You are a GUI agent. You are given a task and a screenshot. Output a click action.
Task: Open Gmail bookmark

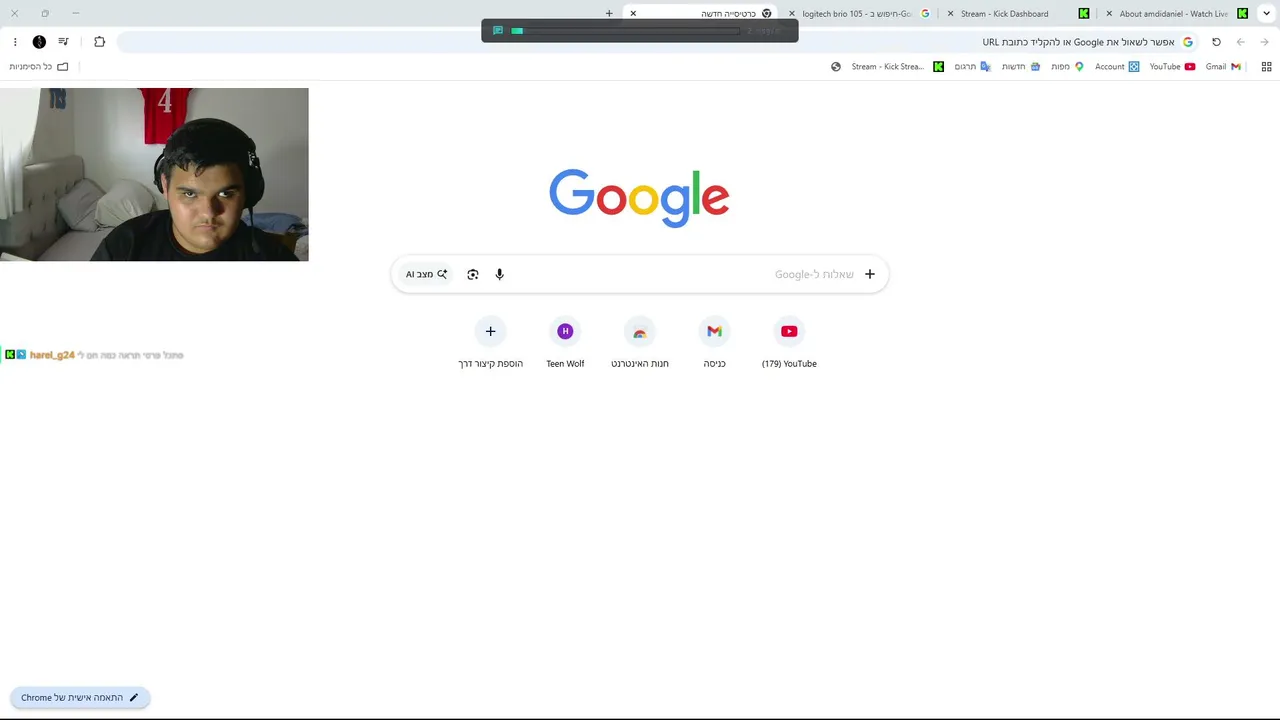point(1223,67)
